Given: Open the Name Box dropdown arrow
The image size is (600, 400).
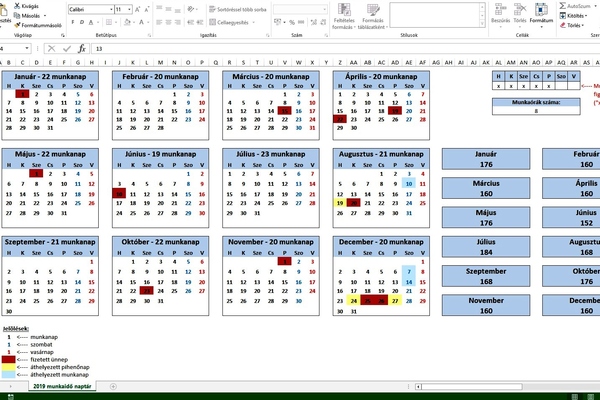Looking at the screenshot, I should tap(27, 49).
